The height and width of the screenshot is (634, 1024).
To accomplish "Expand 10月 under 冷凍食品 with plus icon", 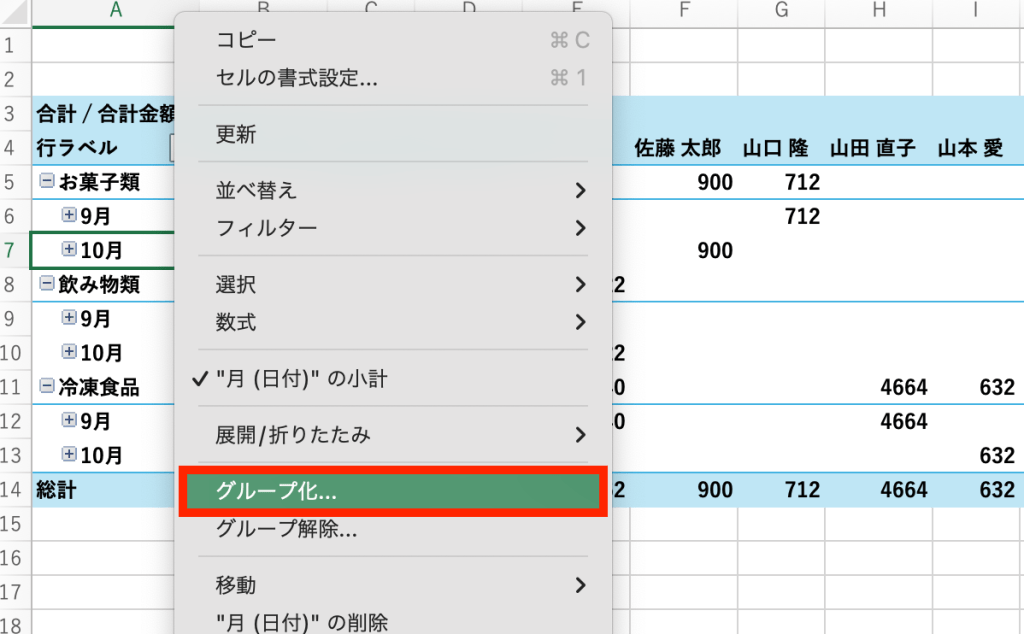I will tap(69, 455).
